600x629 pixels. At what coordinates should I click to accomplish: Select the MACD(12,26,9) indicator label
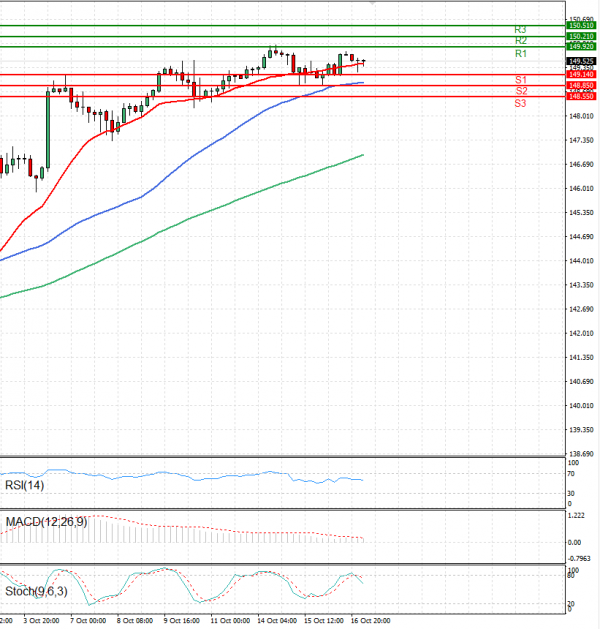click(x=46, y=522)
